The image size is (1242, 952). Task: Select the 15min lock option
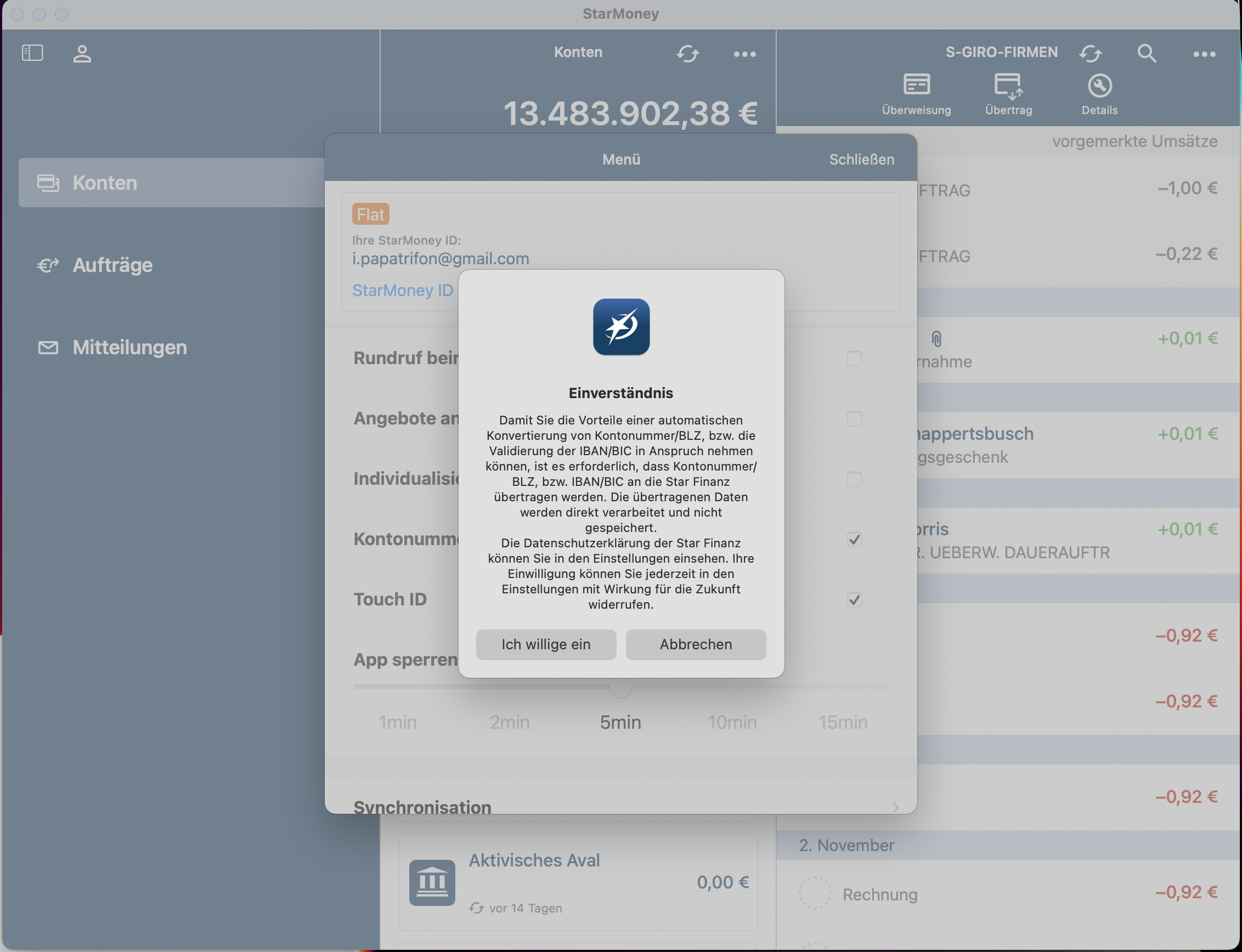(843, 722)
